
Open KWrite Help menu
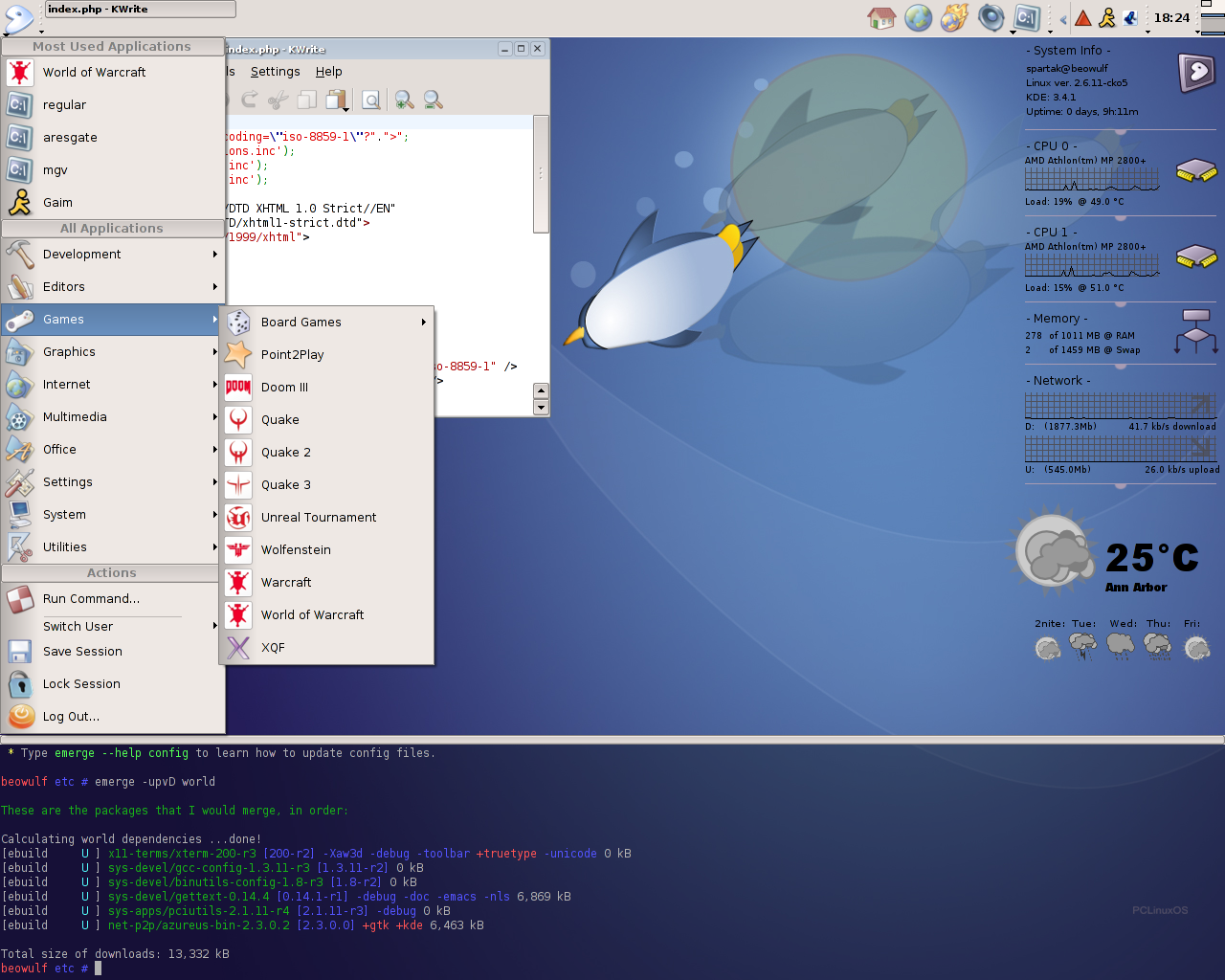[328, 72]
